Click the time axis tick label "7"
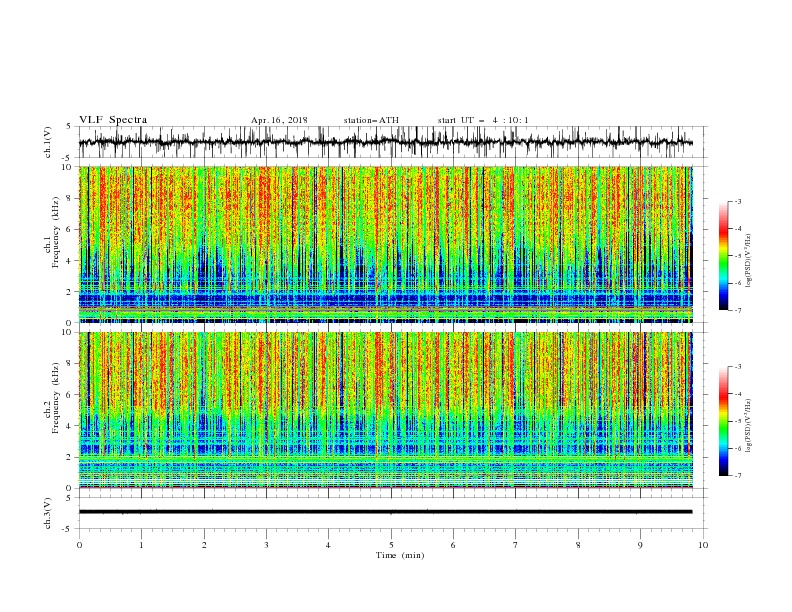Screen dimensions: 792x612 tap(516, 545)
